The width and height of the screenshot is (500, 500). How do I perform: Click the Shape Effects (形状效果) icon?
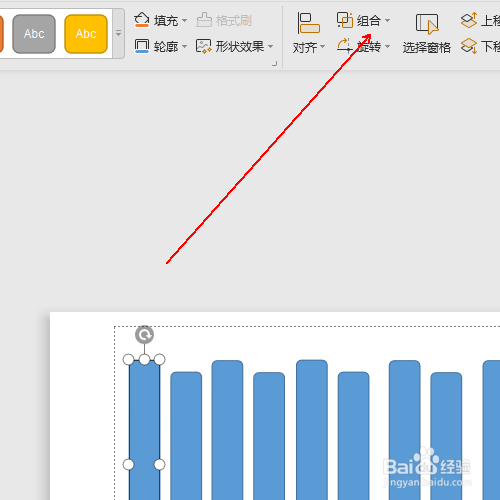(203, 46)
